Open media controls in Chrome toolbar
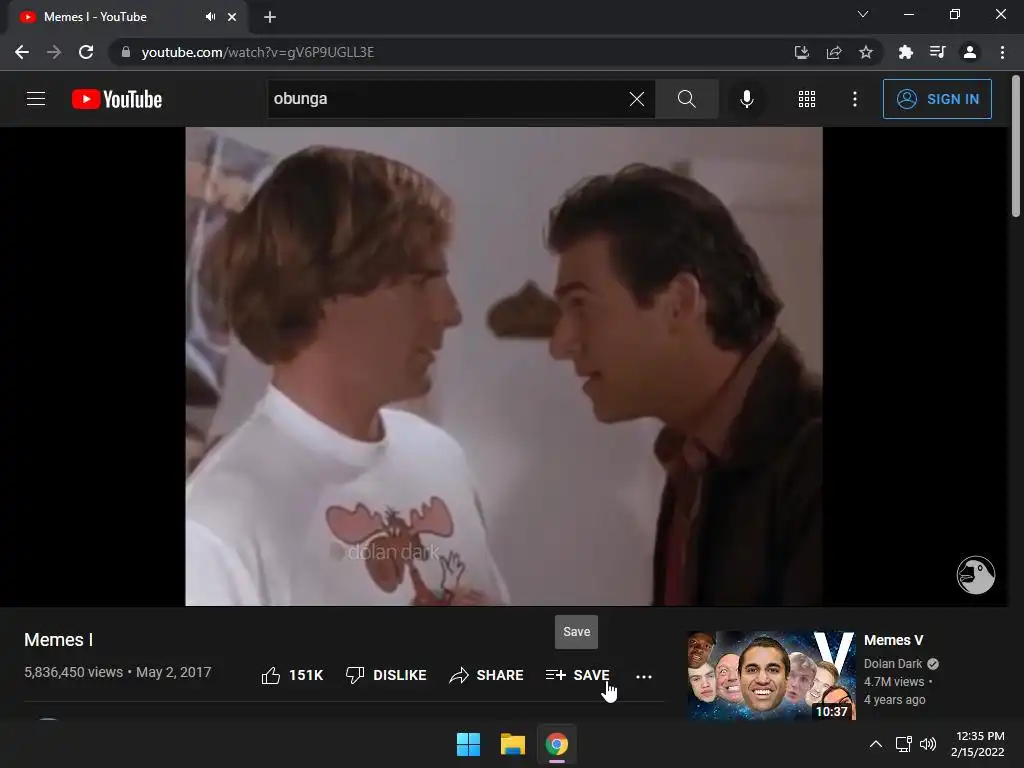This screenshot has width=1024, height=768. 937,52
